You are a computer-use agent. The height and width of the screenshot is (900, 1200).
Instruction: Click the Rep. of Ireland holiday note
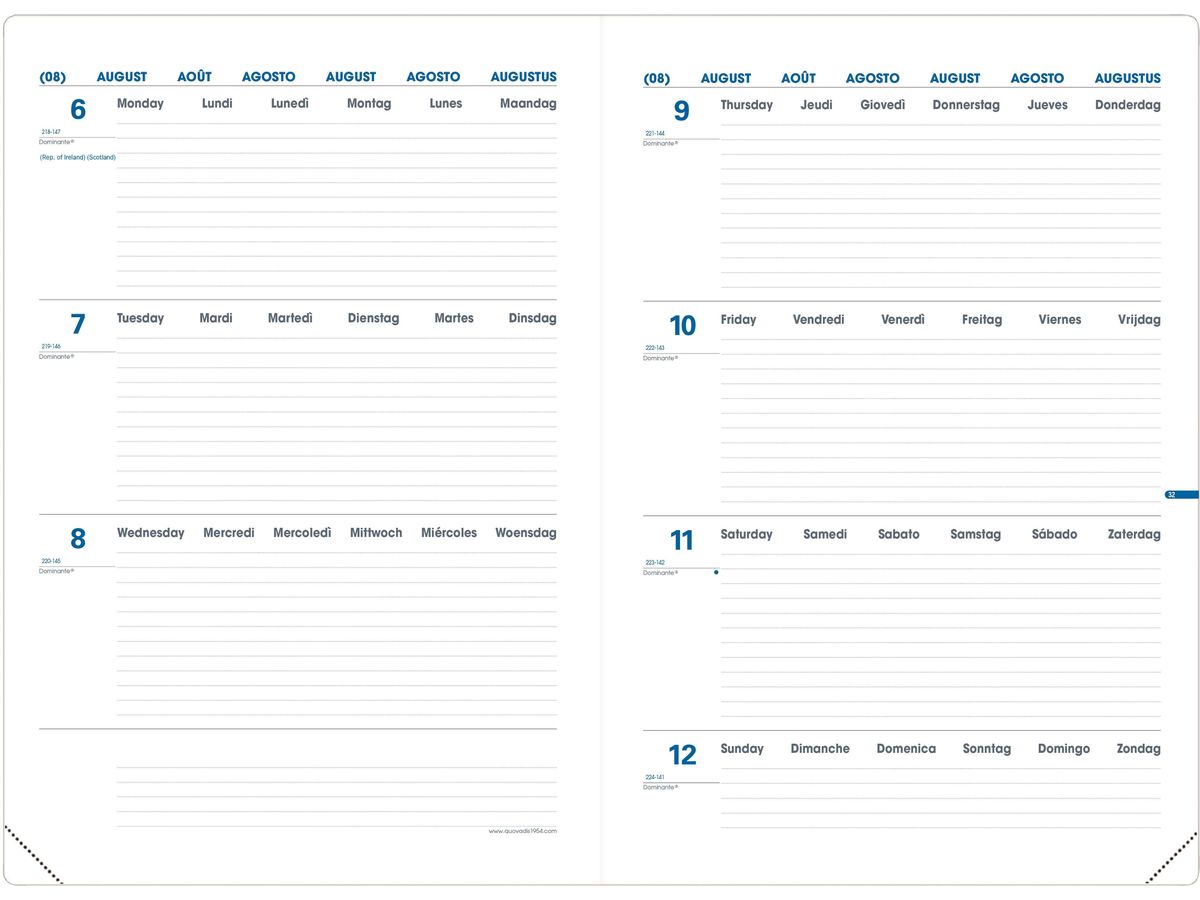[77, 157]
